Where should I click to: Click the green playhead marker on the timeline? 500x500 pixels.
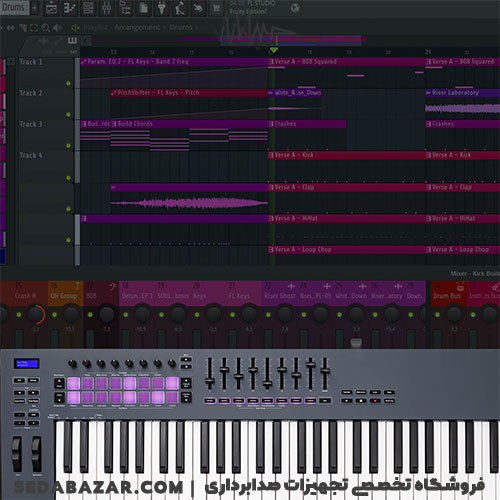click(274, 50)
